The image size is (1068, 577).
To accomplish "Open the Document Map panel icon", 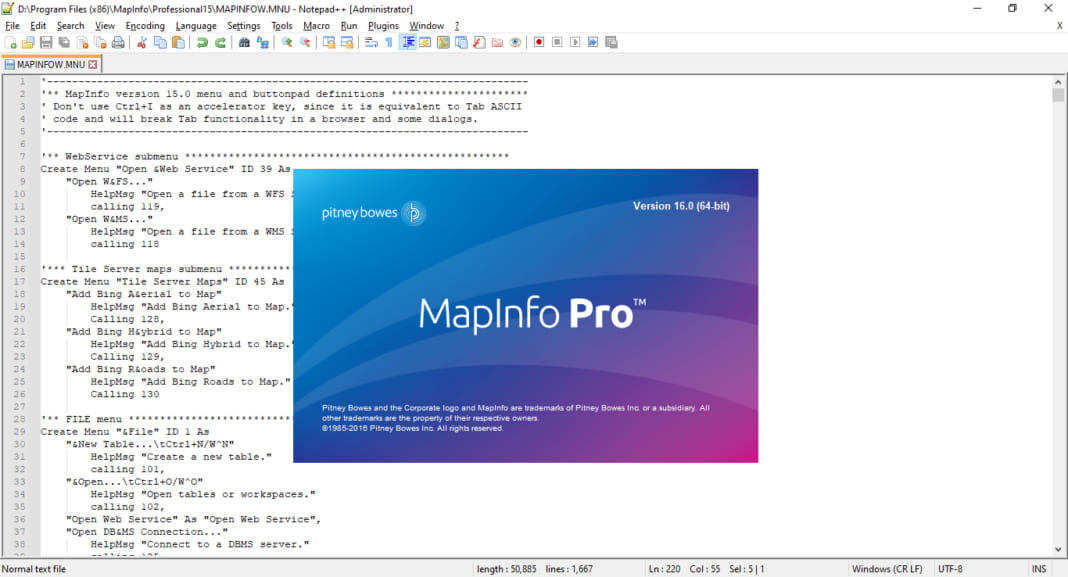I will [443, 42].
